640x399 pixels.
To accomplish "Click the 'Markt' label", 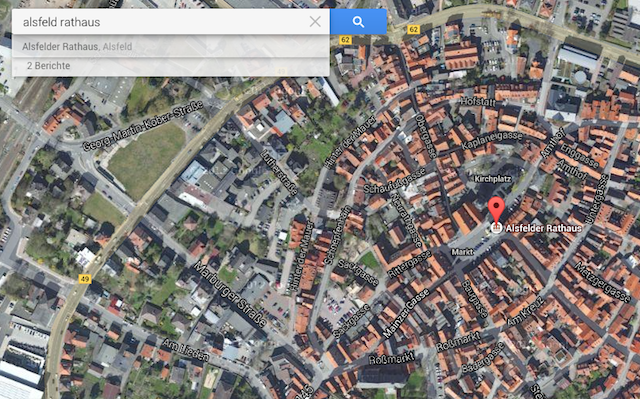I will point(463,252).
